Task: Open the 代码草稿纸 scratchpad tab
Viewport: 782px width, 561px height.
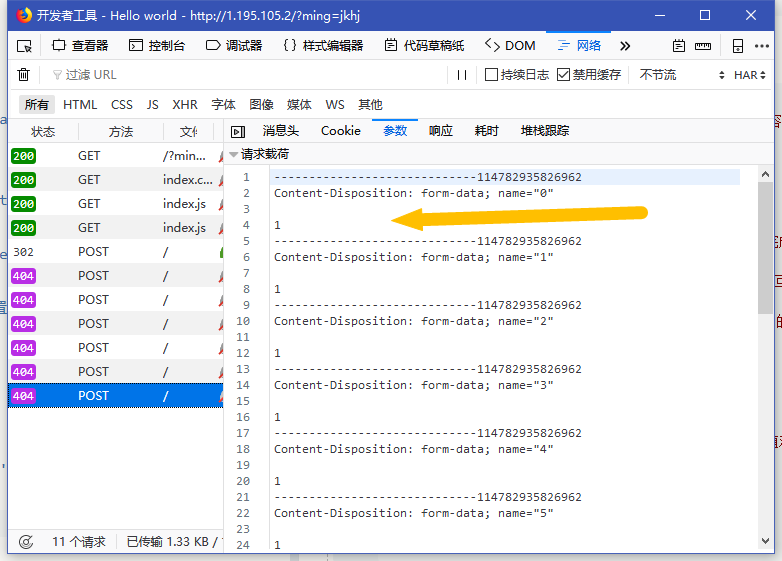Action: (x=424, y=46)
